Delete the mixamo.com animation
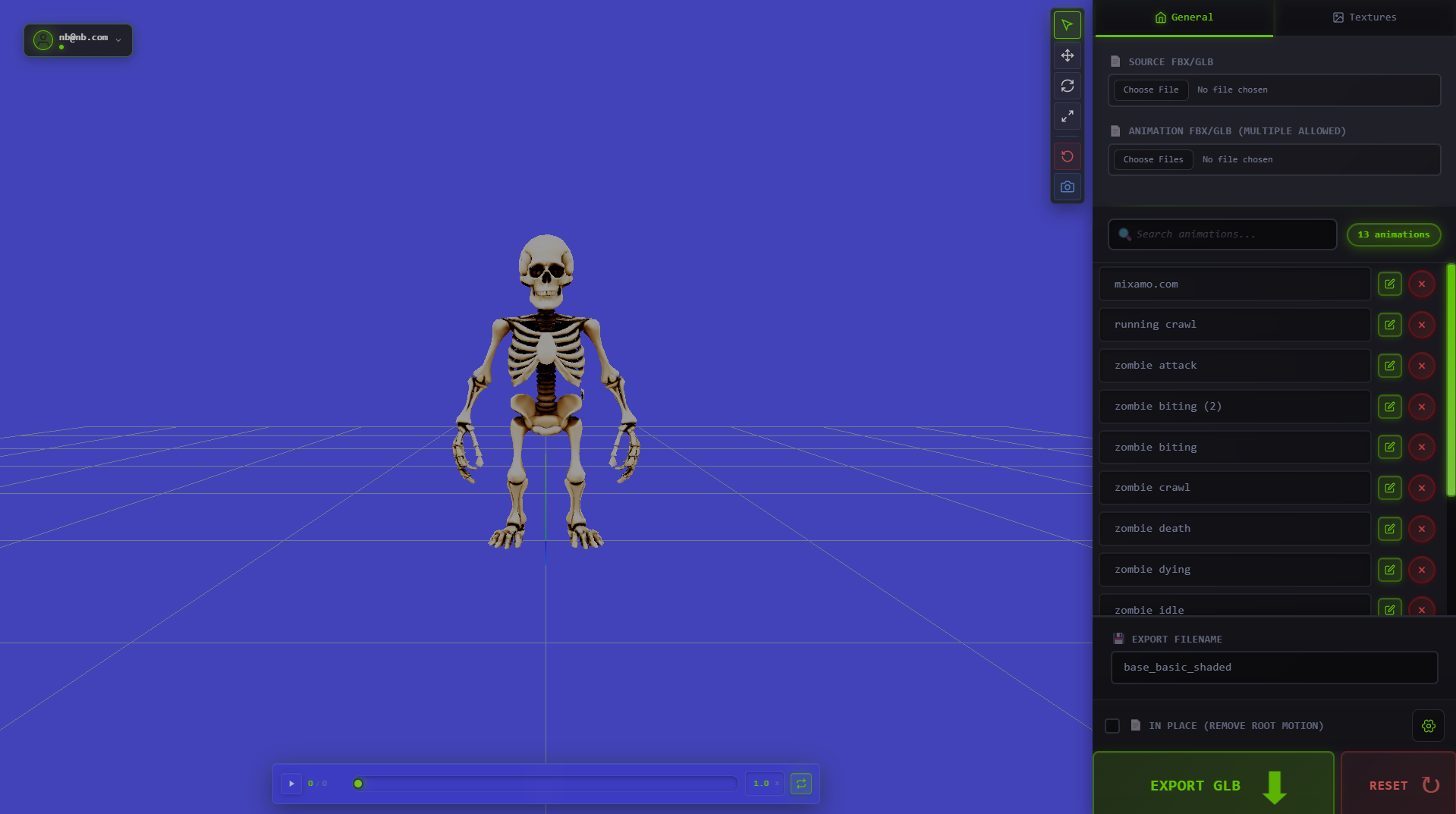This screenshot has width=1456, height=814. (x=1421, y=284)
